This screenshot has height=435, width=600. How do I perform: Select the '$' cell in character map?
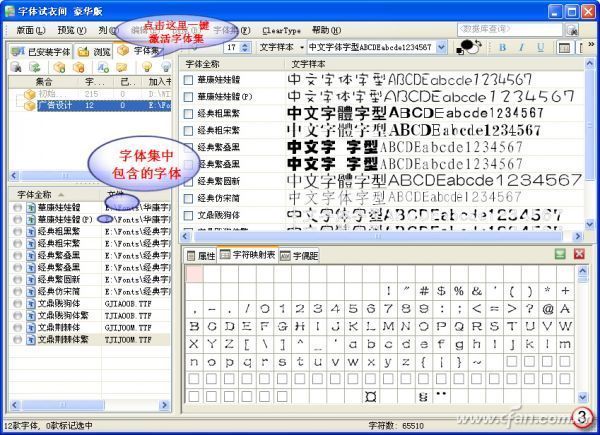441,291
